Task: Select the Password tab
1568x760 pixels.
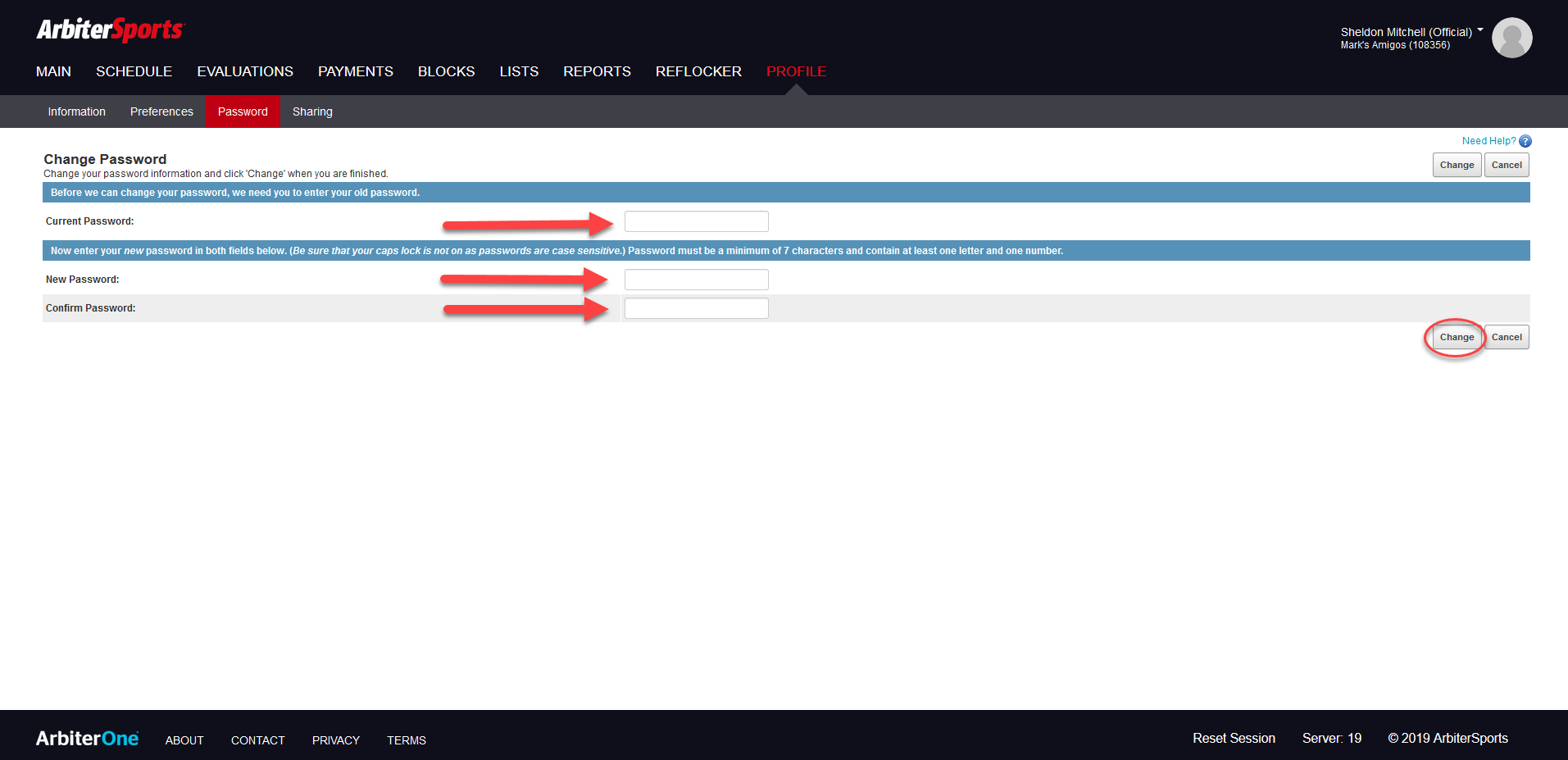Action: pos(243,111)
